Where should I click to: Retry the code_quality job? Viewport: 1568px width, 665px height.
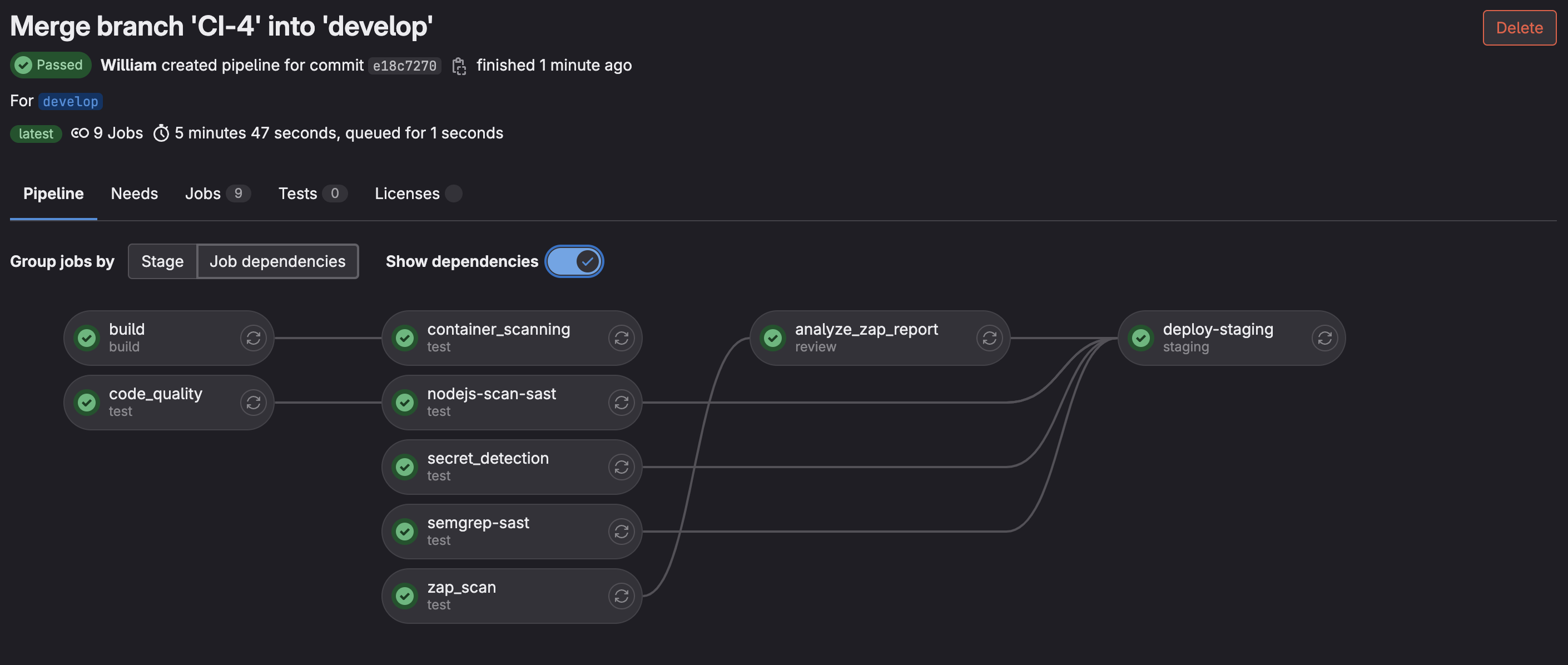(x=253, y=402)
